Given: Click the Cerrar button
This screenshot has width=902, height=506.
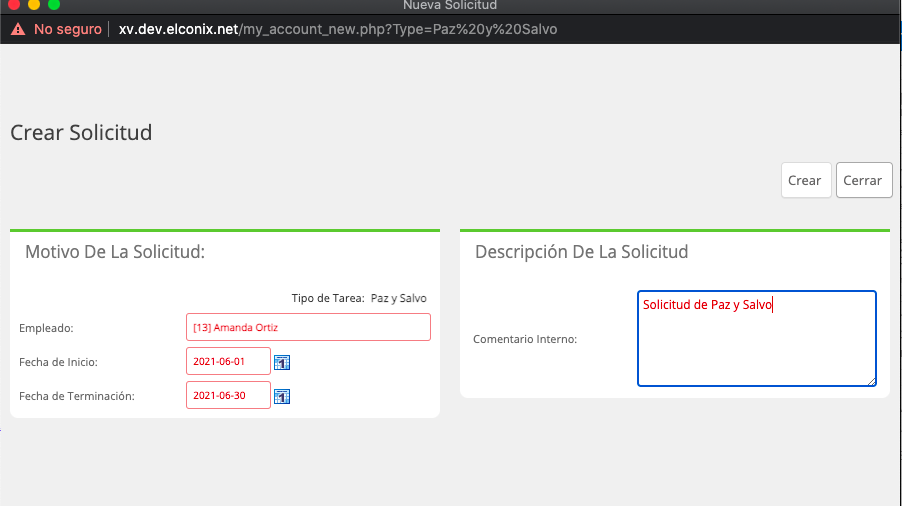Looking at the screenshot, I should tap(863, 181).
